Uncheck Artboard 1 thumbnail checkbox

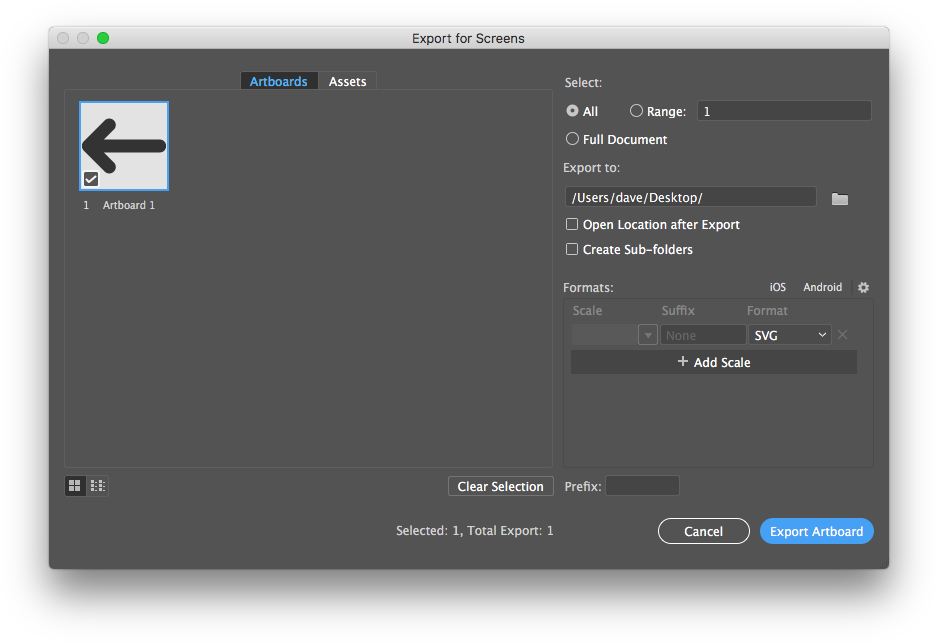coord(91,179)
